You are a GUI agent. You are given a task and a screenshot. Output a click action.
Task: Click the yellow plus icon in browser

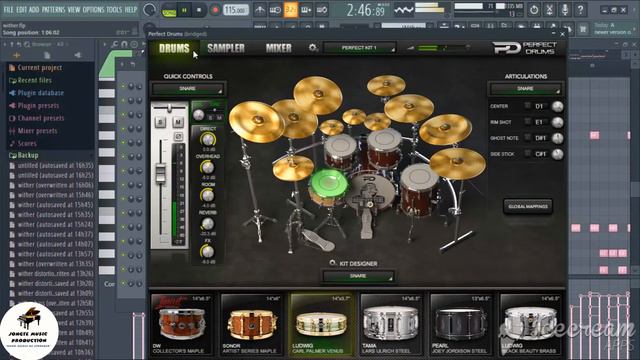click(x=16, y=55)
